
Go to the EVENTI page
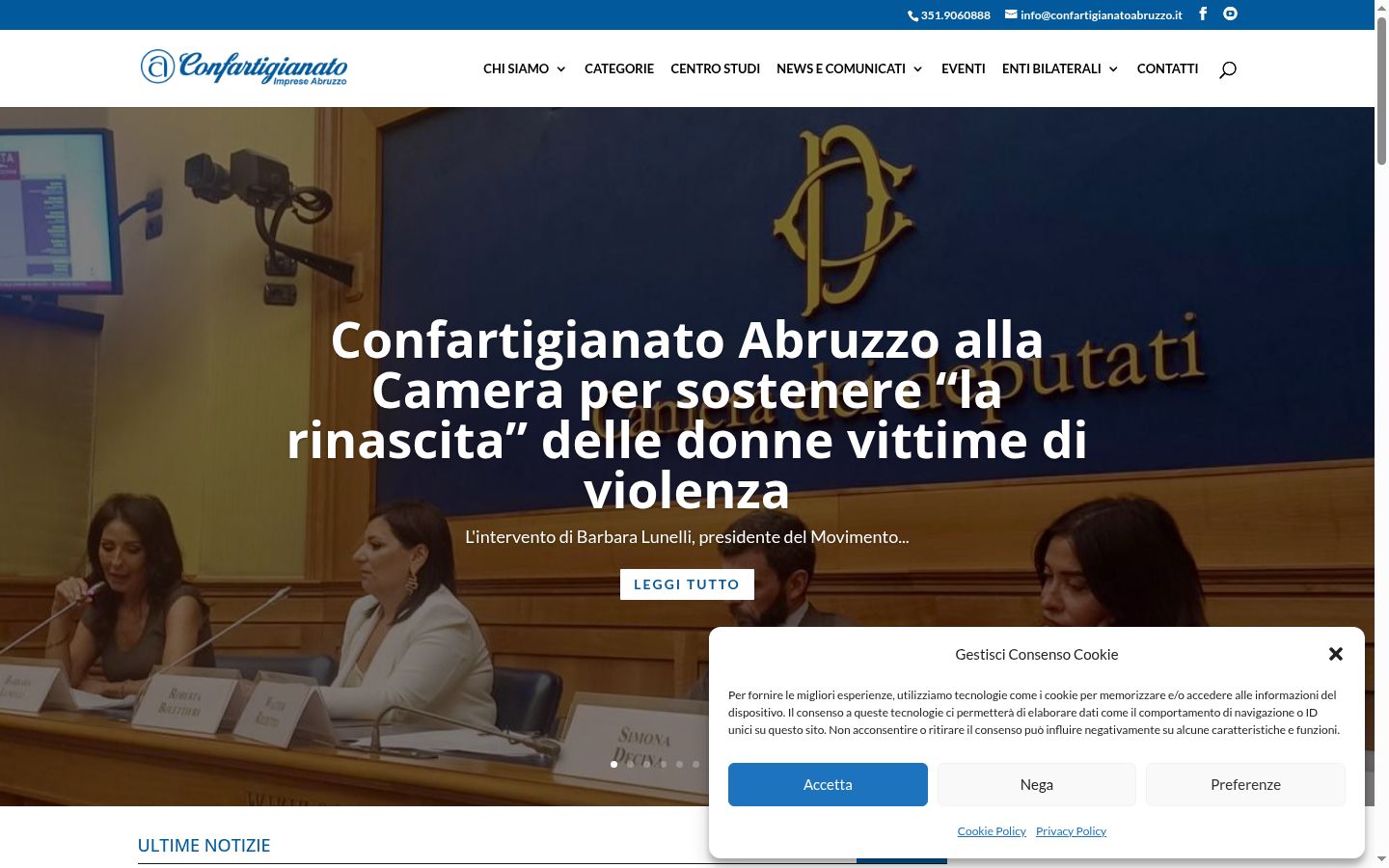click(x=964, y=68)
